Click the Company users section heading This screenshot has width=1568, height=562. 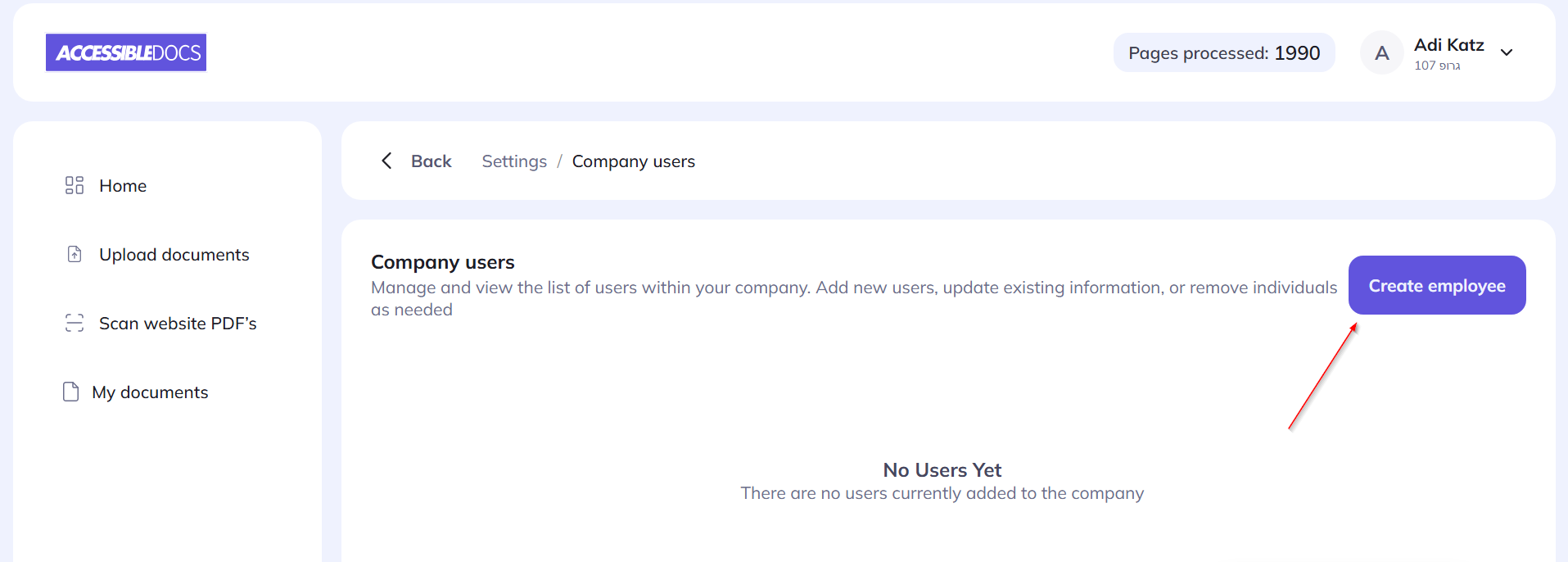click(x=442, y=262)
